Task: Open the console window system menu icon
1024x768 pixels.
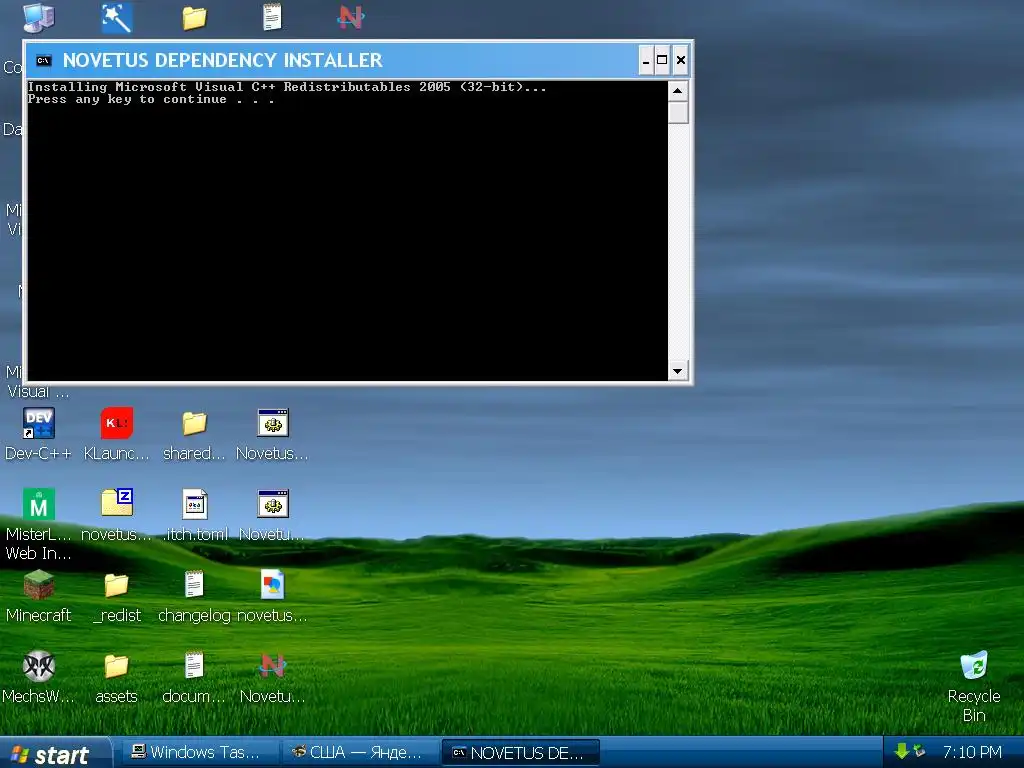Action: click(44, 60)
